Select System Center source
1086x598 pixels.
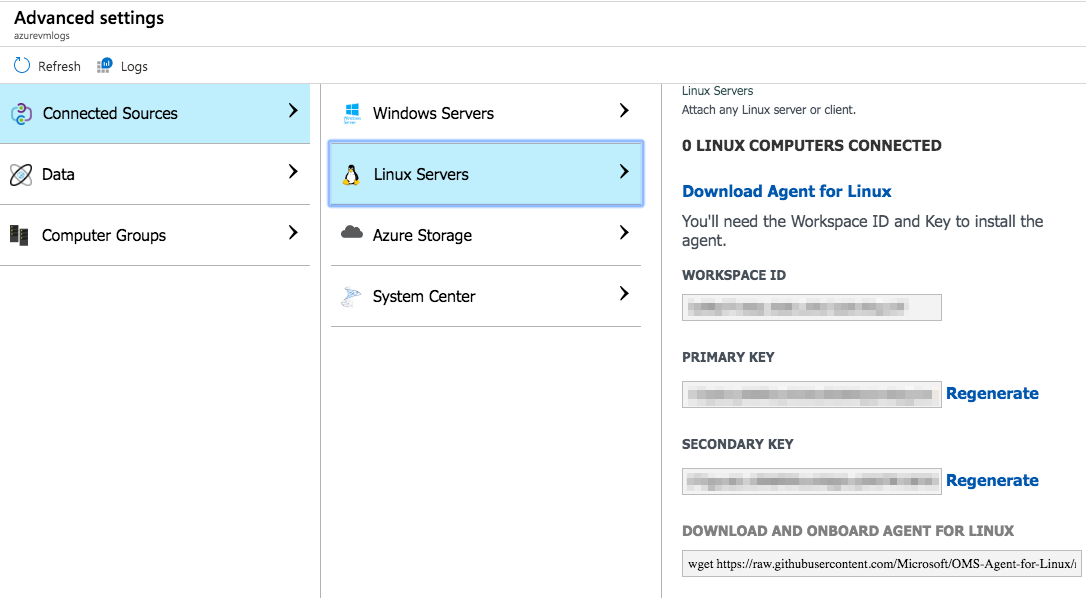click(x=486, y=297)
